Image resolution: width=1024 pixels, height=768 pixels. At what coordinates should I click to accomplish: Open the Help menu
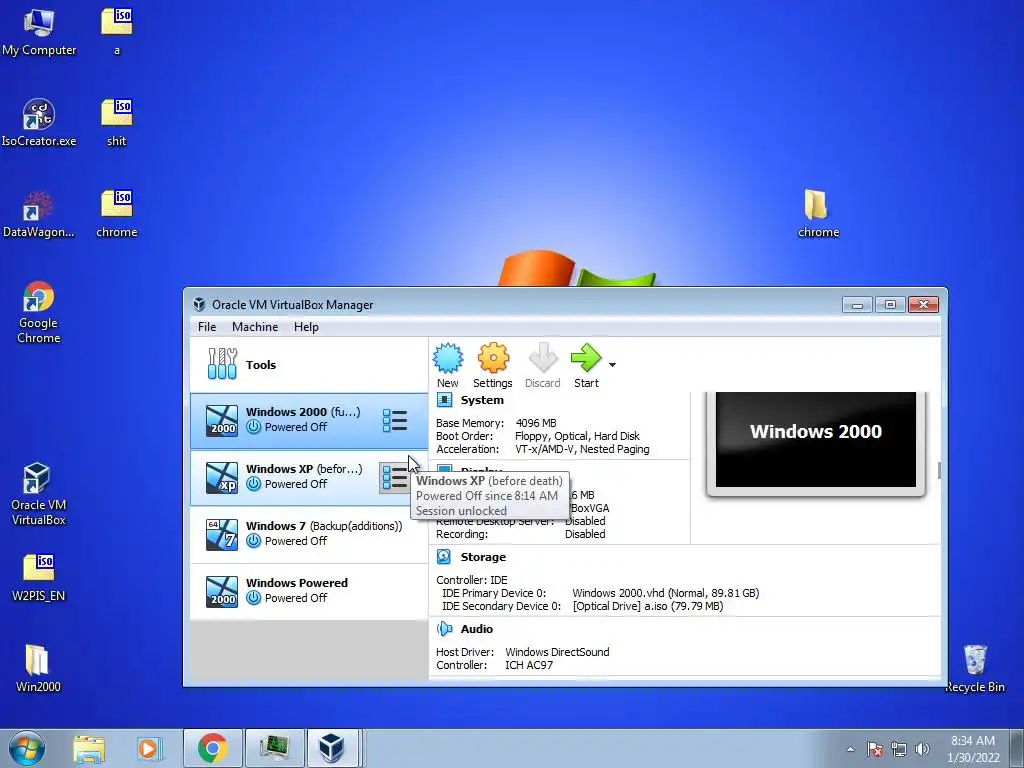[306, 327]
